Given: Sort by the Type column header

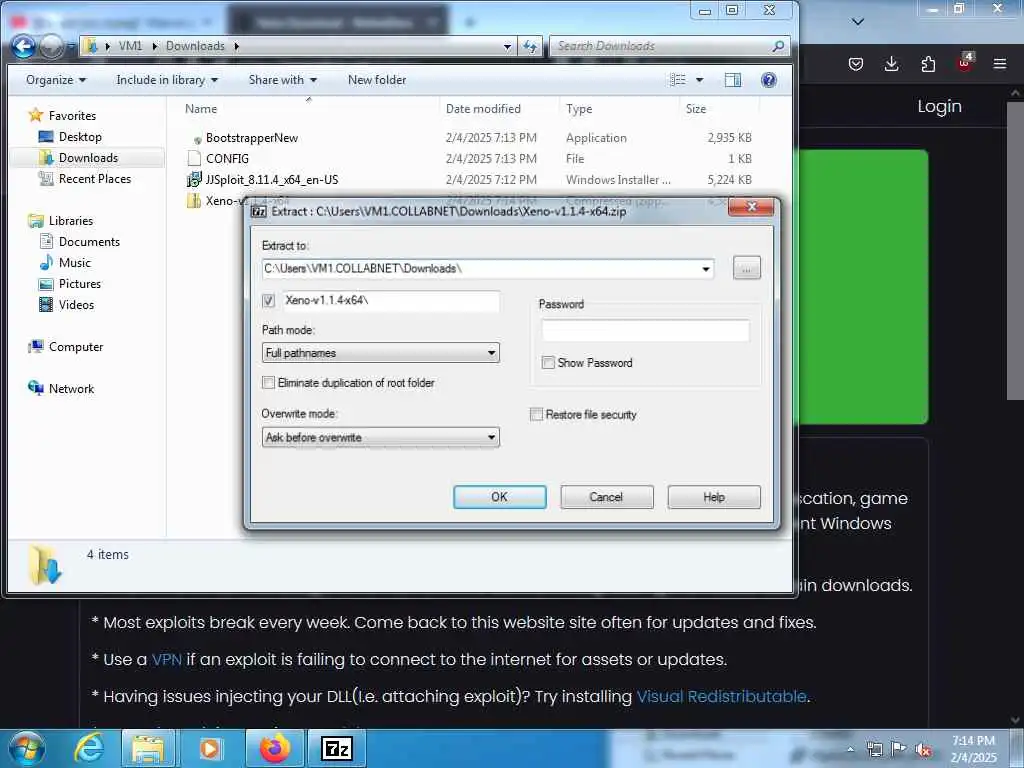Looking at the screenshot, I should coord(579,109).
